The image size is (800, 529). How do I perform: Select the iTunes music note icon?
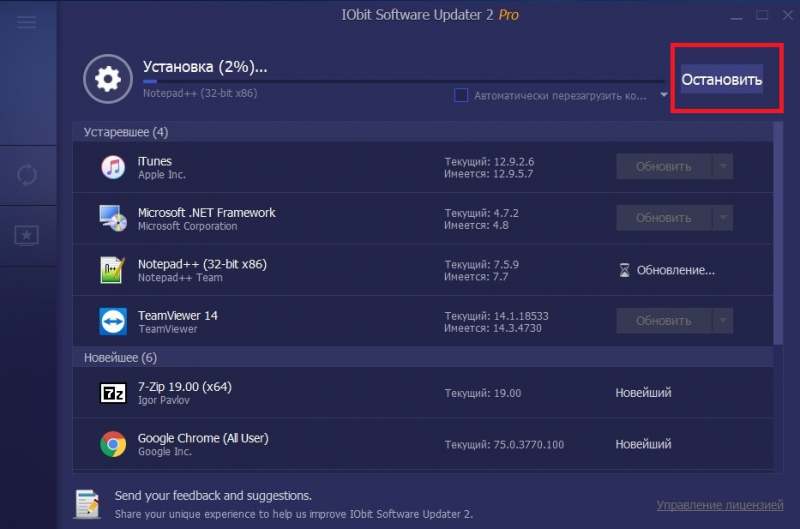pyautogui.click(x=113, y=167)
